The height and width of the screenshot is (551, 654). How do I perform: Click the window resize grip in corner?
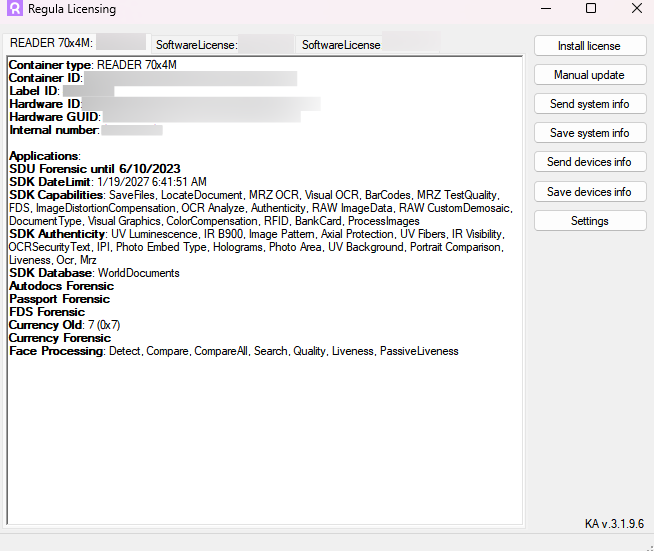point(649,546)
